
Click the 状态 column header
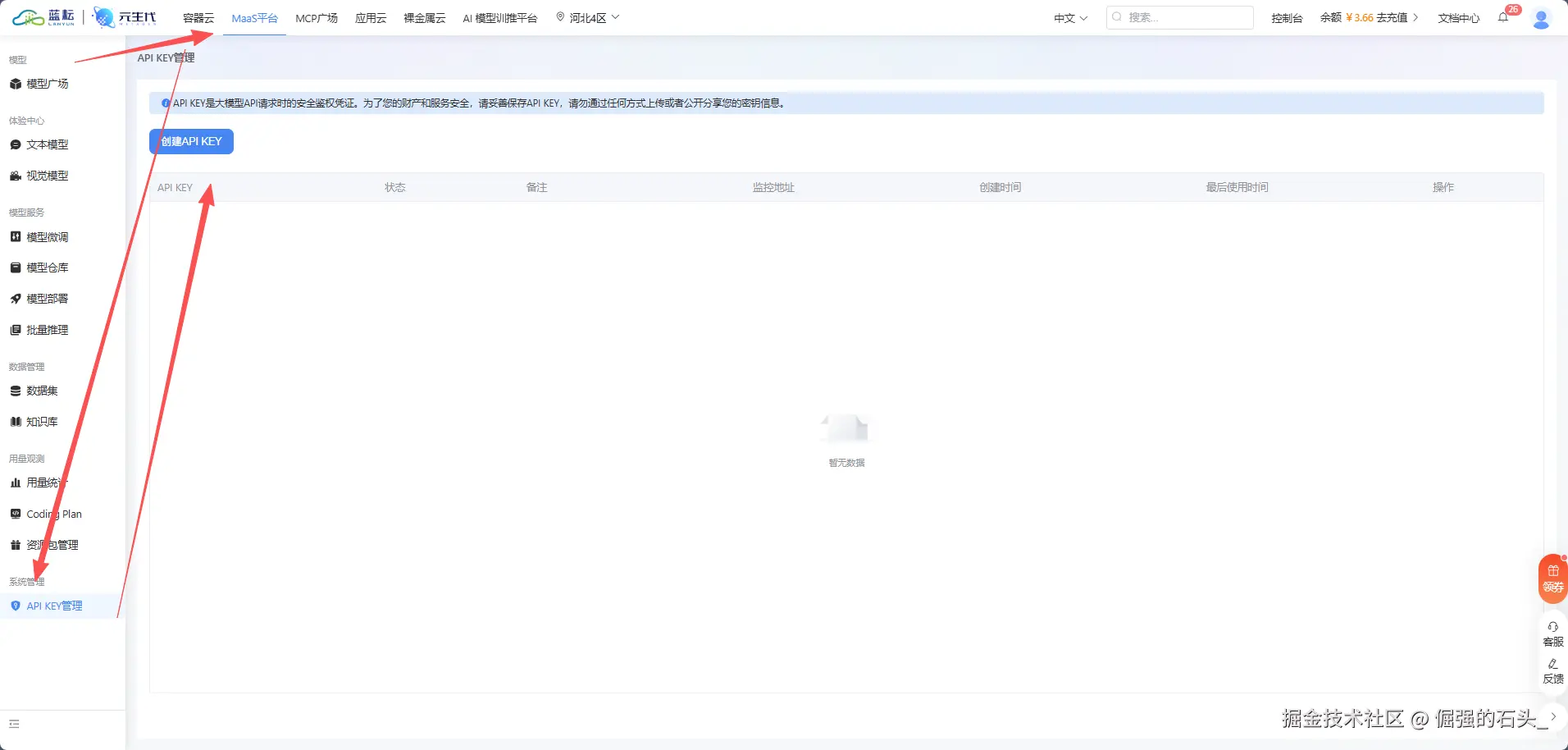point(395,187)
